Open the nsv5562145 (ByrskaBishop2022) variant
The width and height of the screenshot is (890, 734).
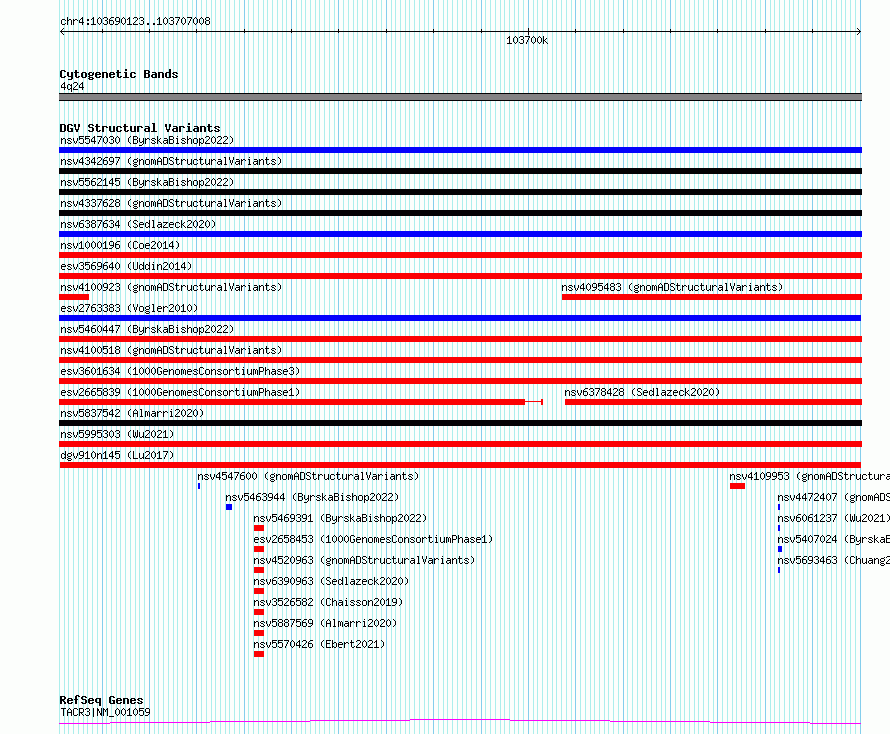147,182
